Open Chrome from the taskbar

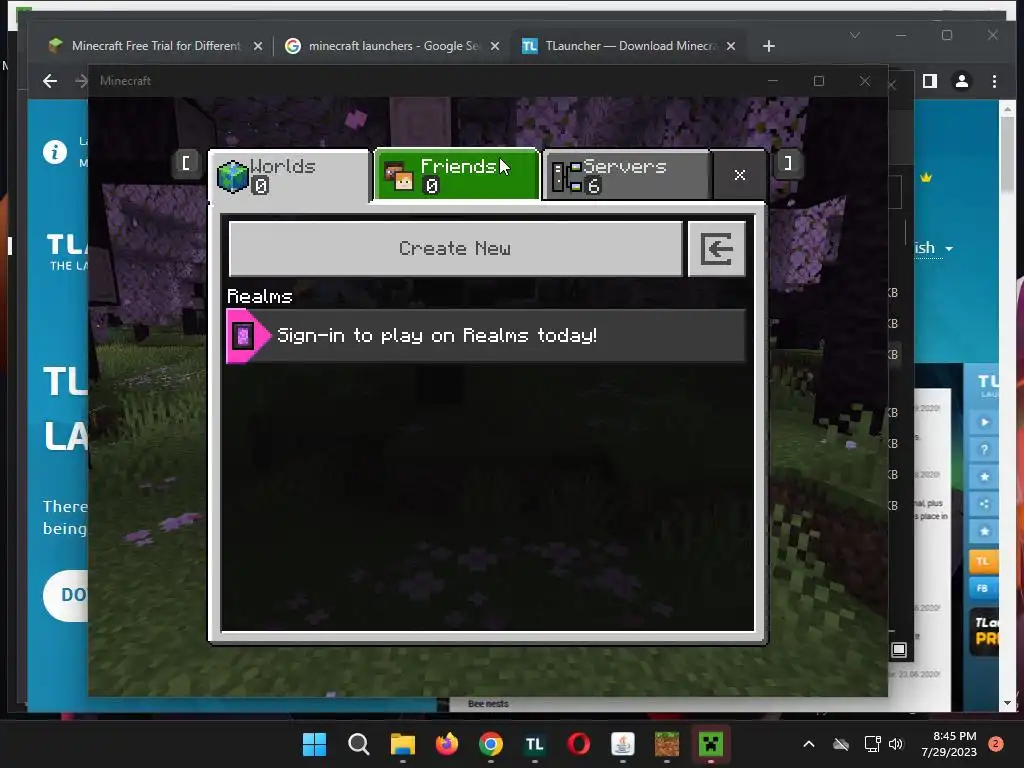click(491, 744)
